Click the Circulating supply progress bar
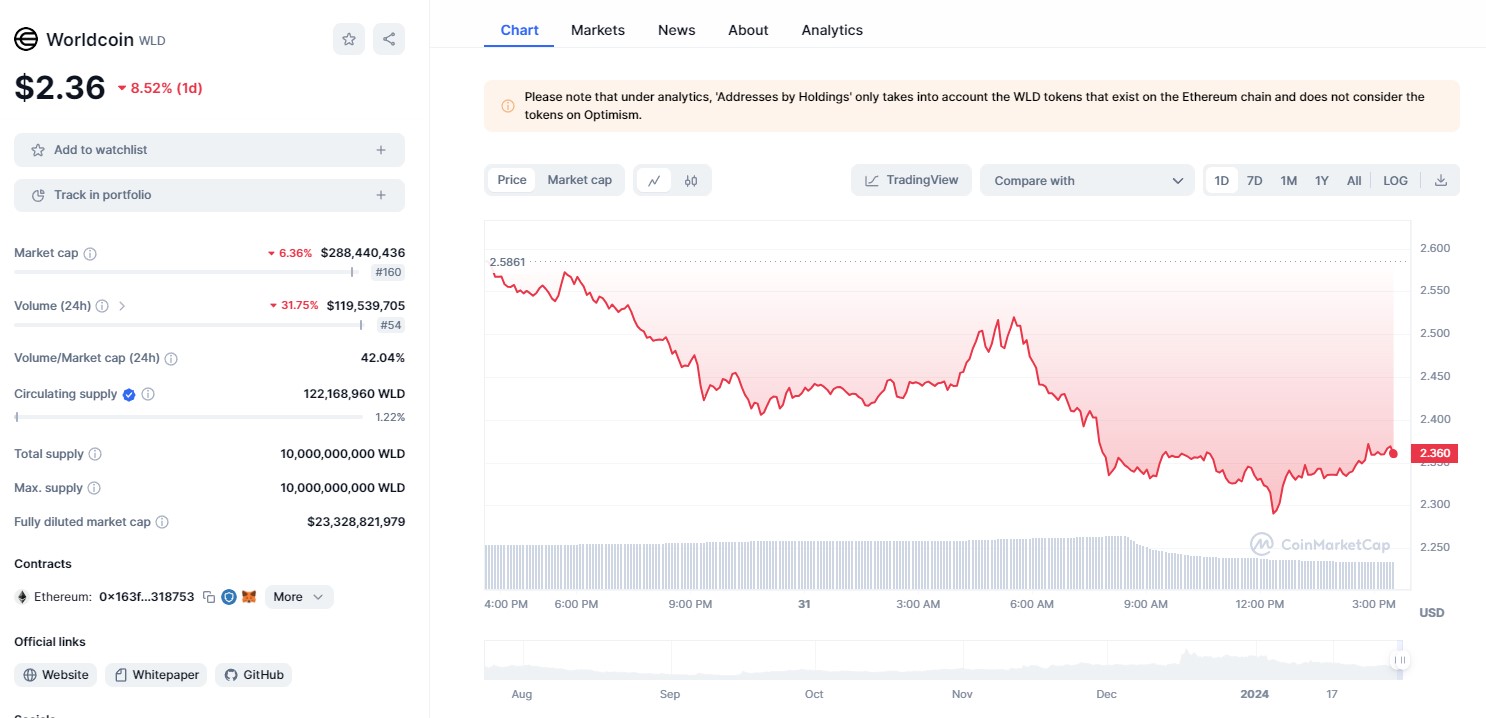This screenshot has width=1486, height=718. pos(189,417)
